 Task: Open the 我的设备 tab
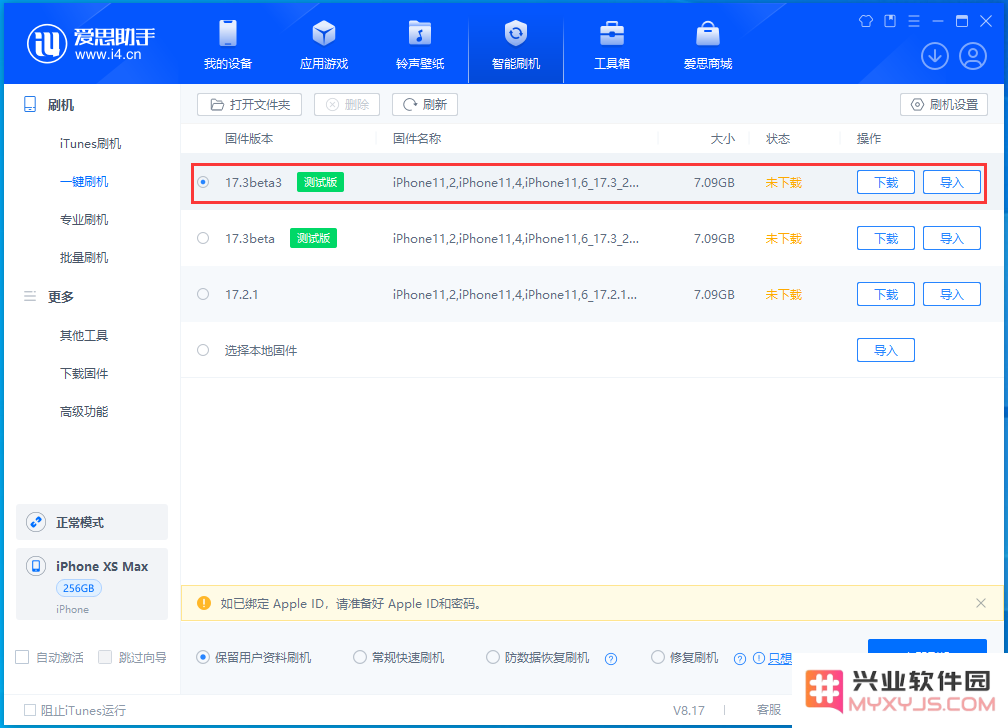[x=228, y=45]
